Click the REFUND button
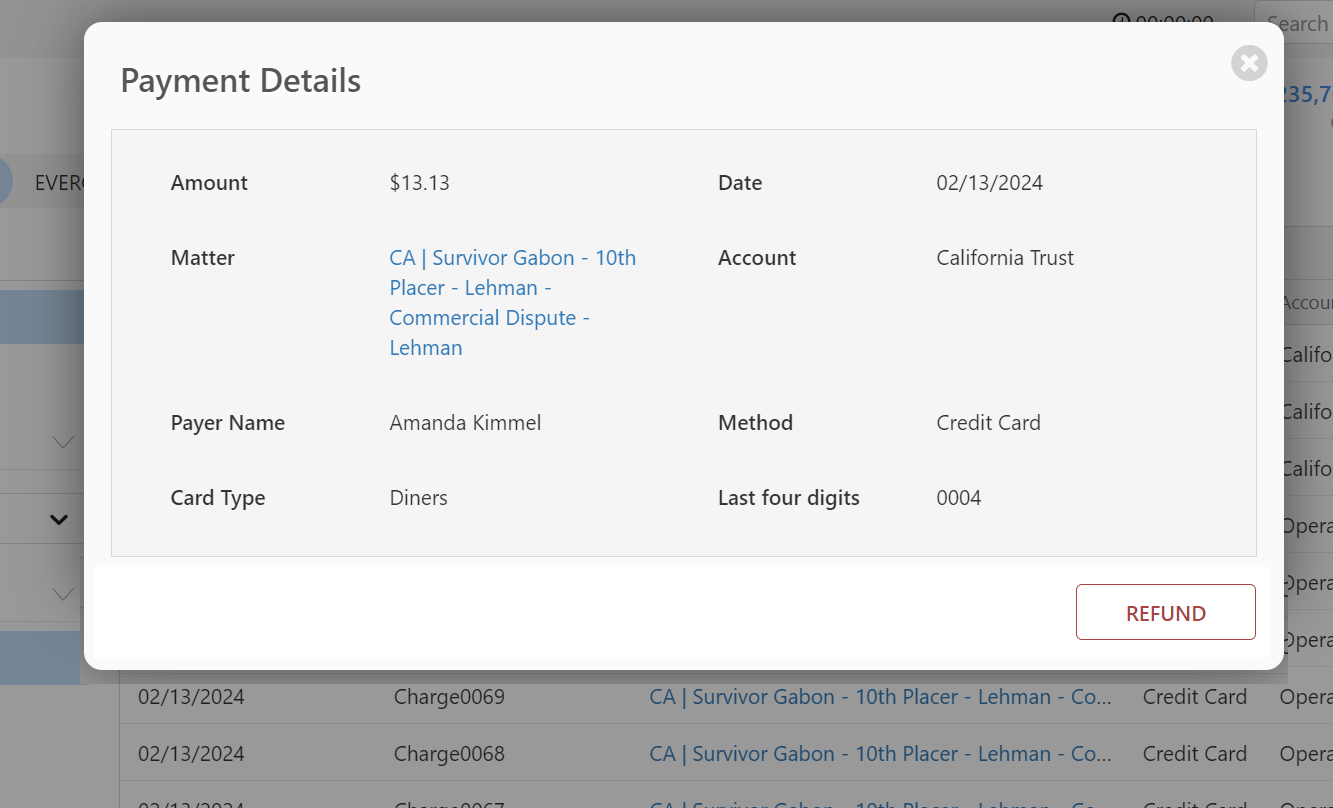Screen dimensions: 1333x808 point(1165,612)
